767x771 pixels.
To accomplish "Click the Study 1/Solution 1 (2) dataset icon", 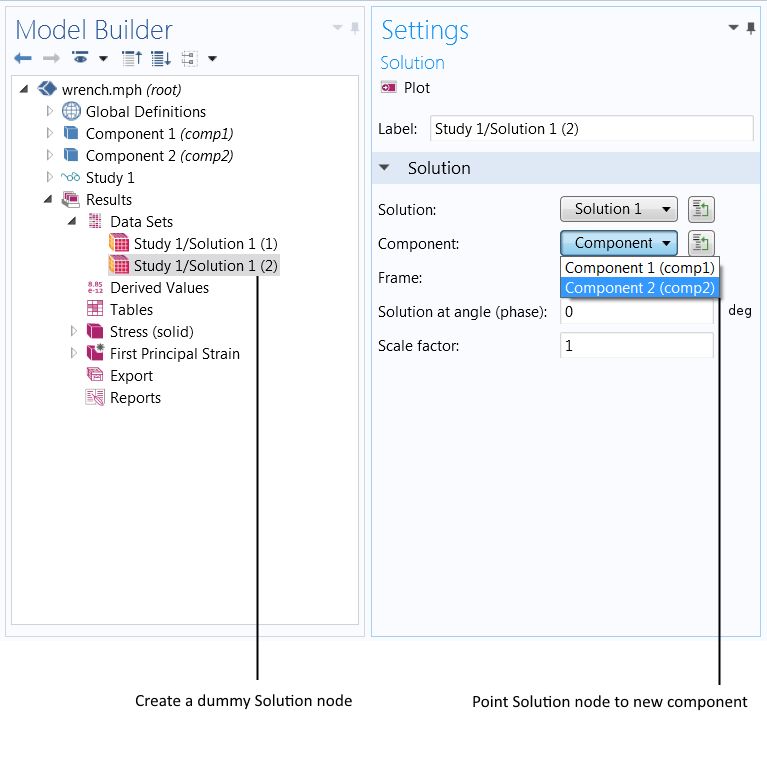I will [119, 265].
